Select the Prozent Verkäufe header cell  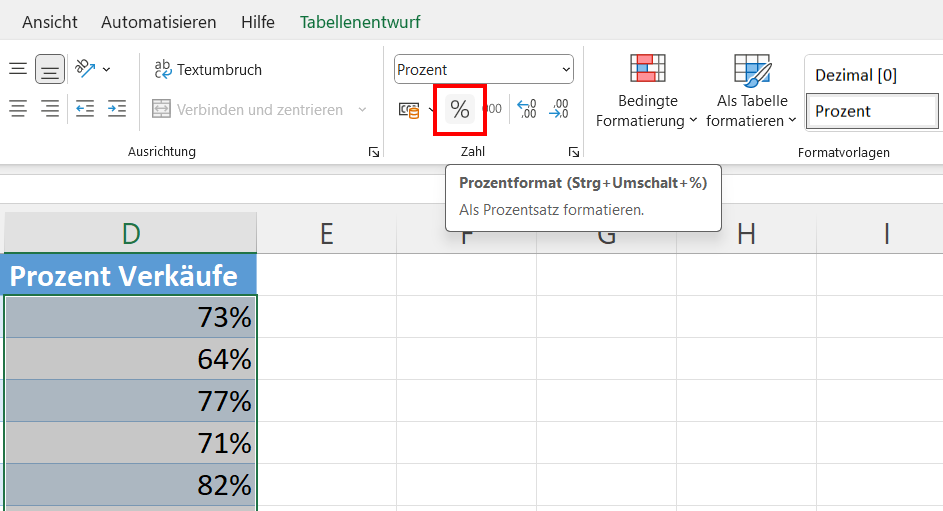[131, 275]
